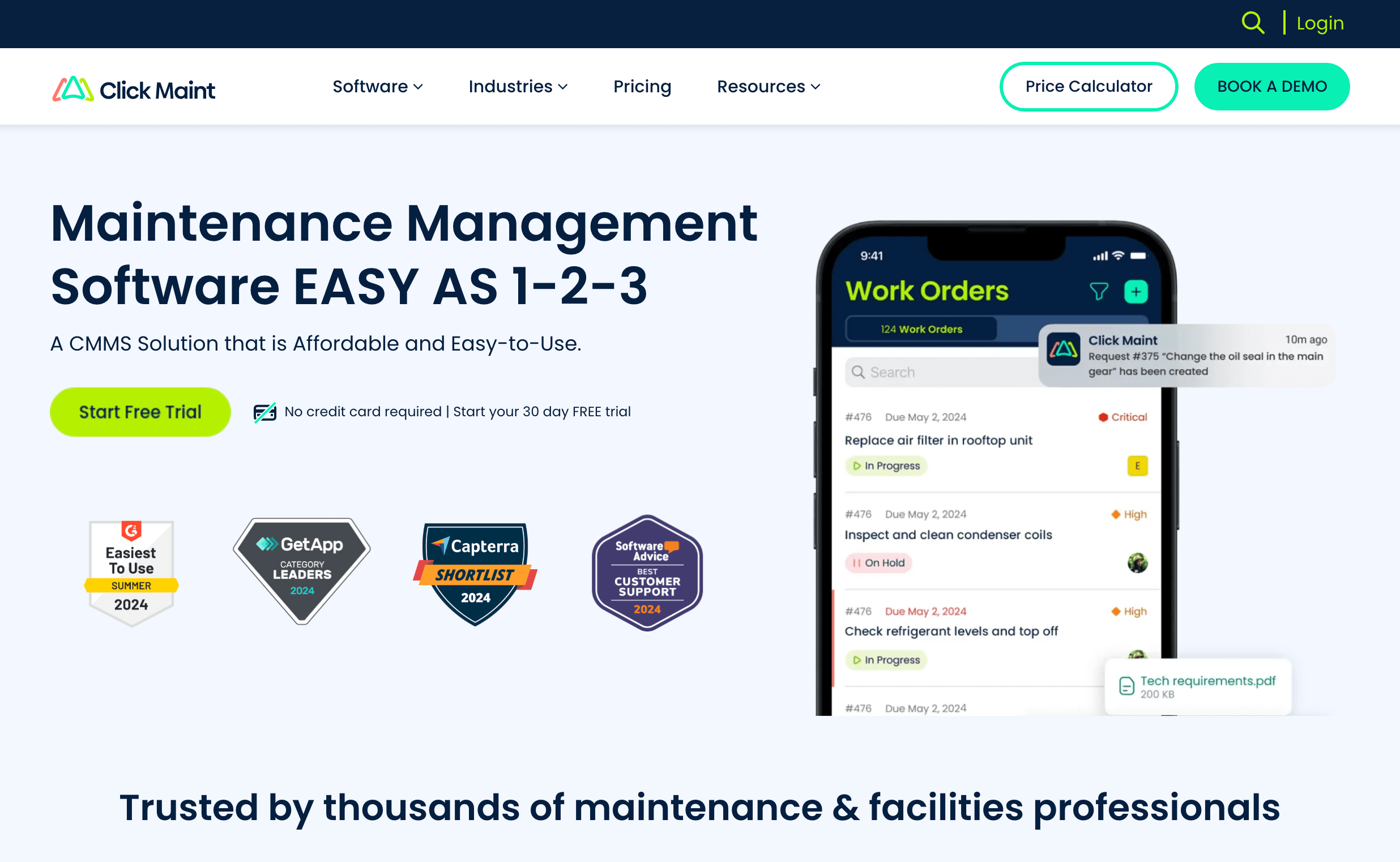Viewport: 1400px width, 862px height.
Task: Click the On Hold status pill
Action: 878,563
